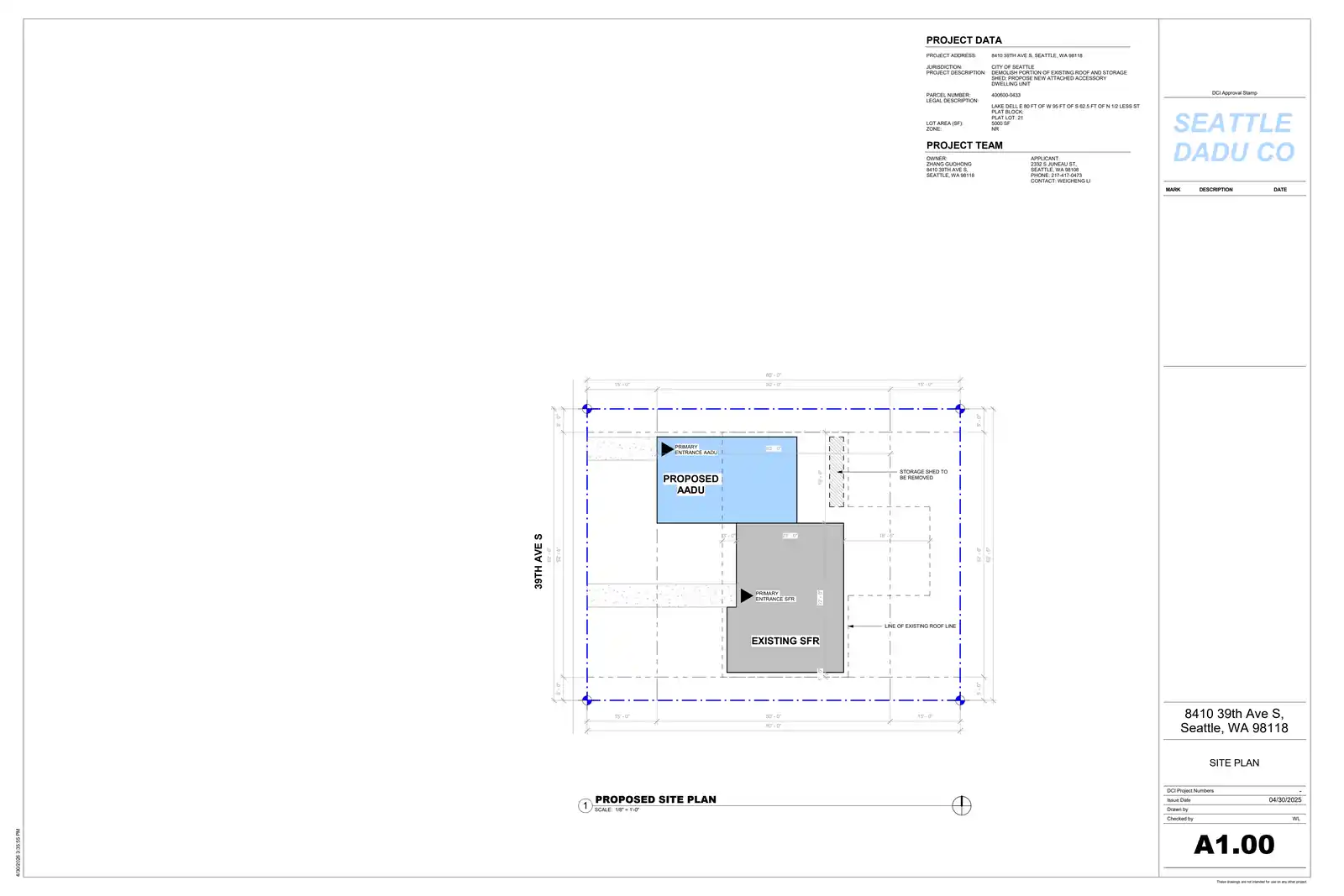Viewport: 1344px width, 896px height.
Task: Select the black arrow at PRIMARY ENTRANCE AADU
Action: pos(667,449)
